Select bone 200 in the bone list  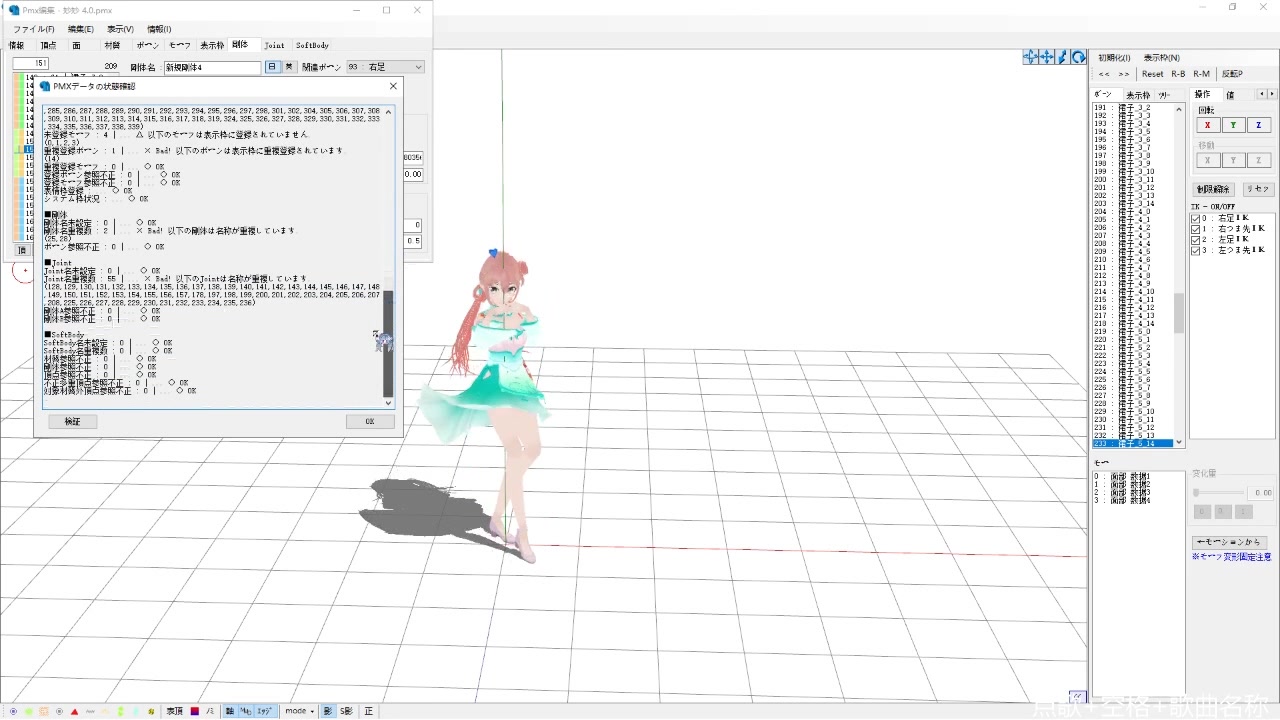[x=1133, y=180]
